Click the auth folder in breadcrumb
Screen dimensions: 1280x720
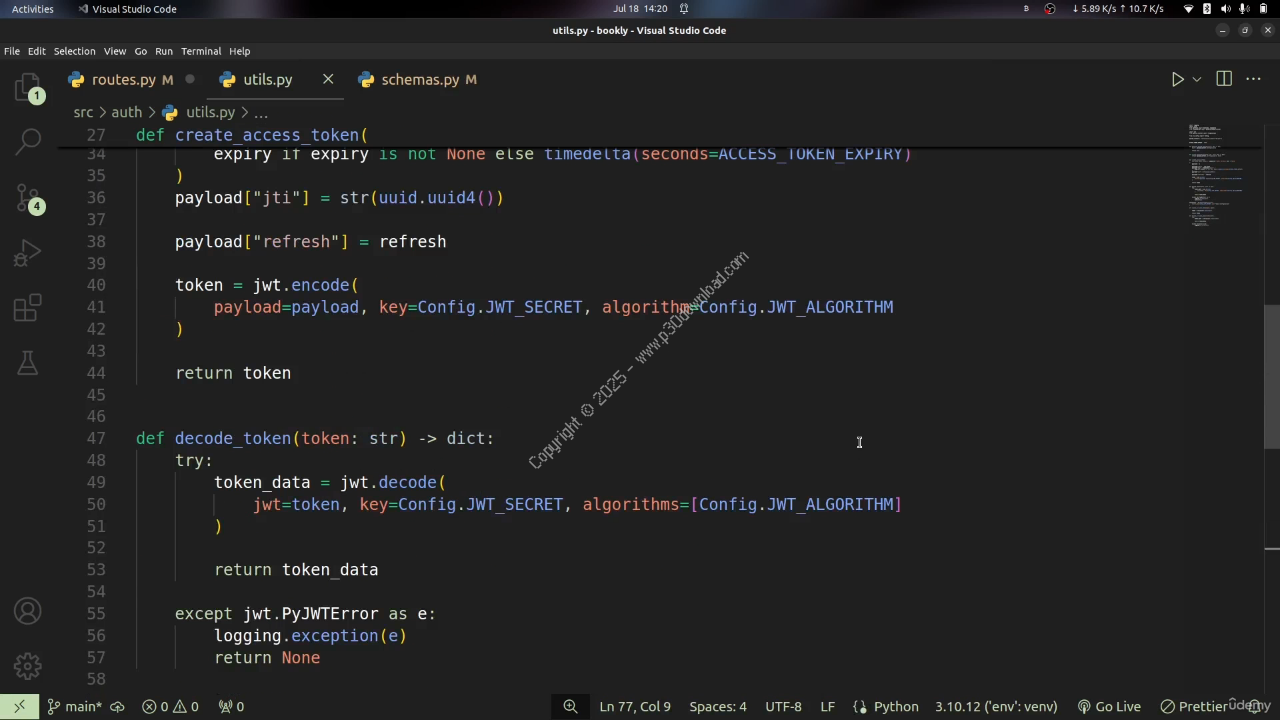[126, 112]
